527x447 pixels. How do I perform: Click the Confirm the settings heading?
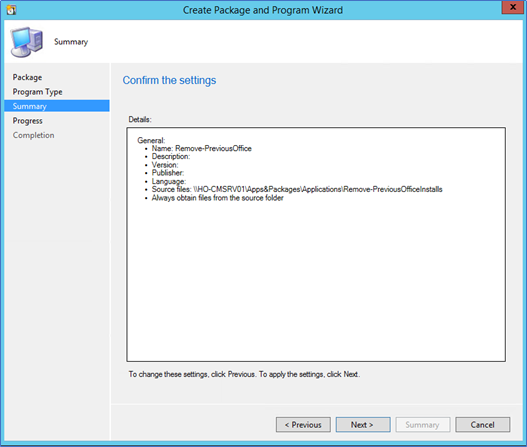[169, 80]
